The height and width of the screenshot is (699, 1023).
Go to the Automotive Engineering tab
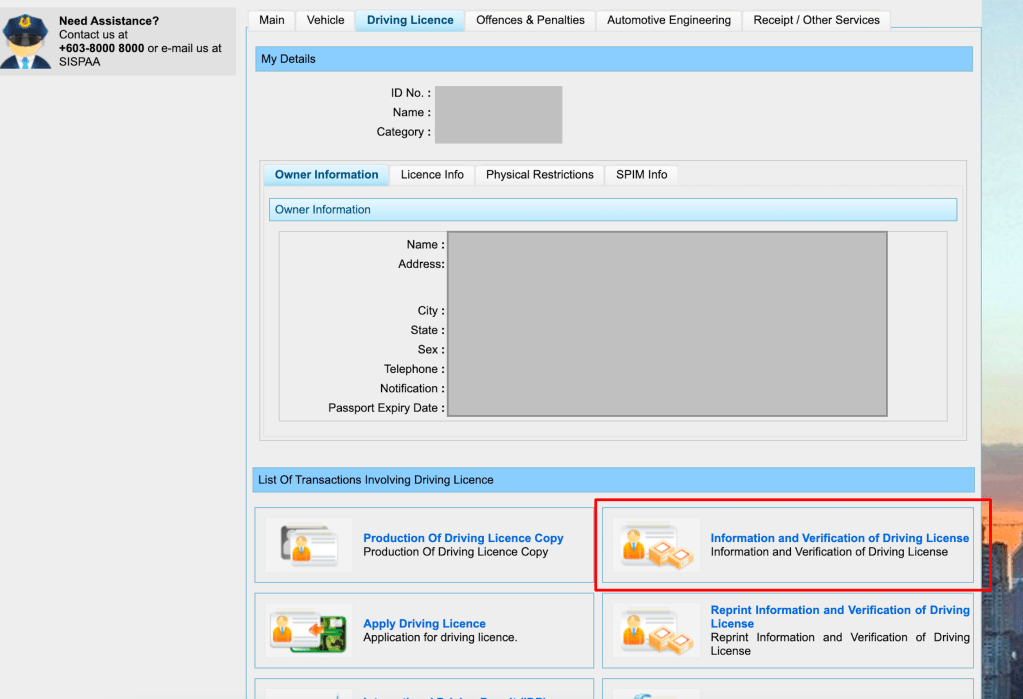click(x=668, y=20)
